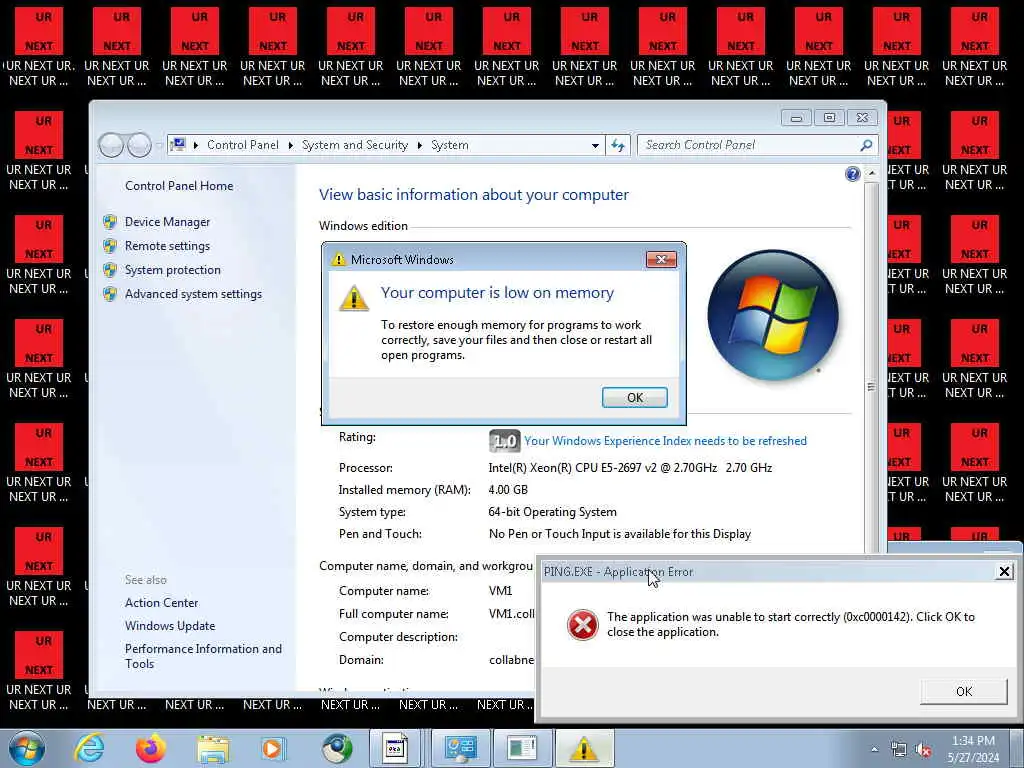Click shield icon beside Remote settings
Viewport: 1024px width, 768px height.
click(x=110, y=246)
